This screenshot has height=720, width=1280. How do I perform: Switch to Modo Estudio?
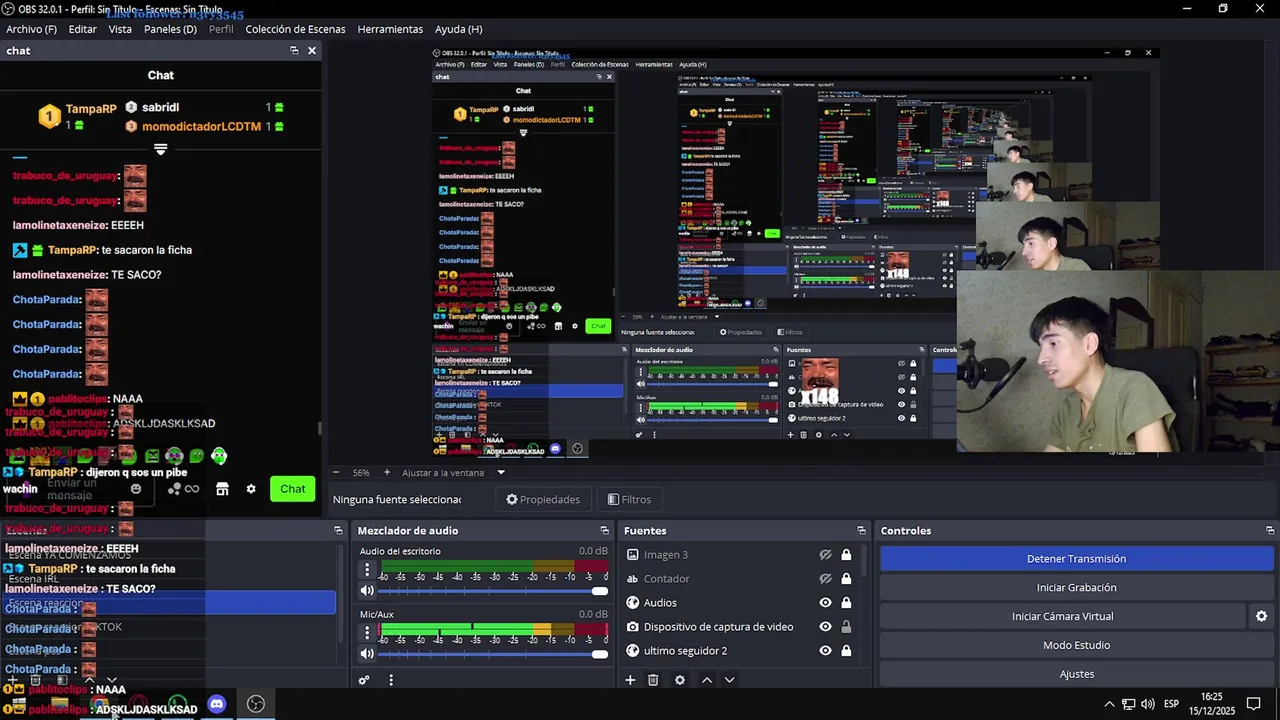click(x=1076, y=645)
